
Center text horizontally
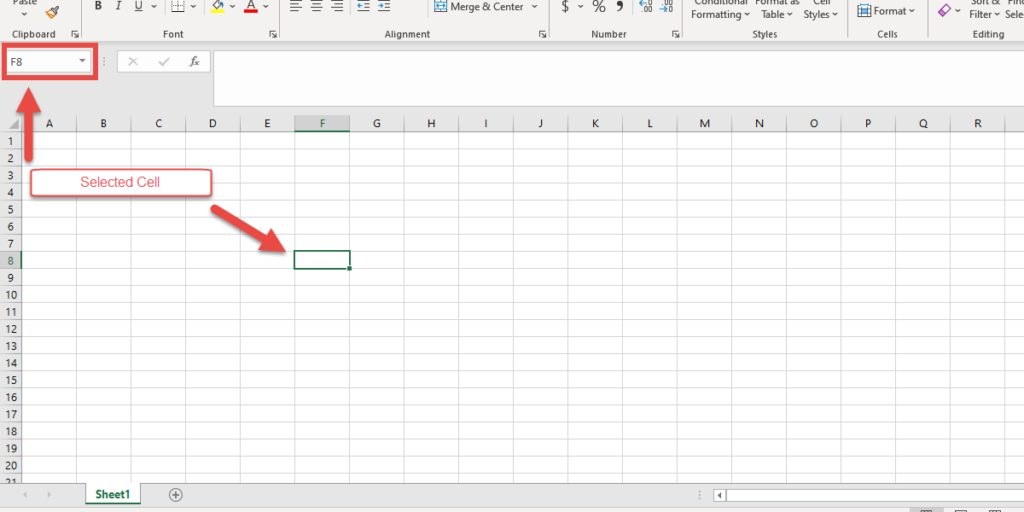(317, 7)
